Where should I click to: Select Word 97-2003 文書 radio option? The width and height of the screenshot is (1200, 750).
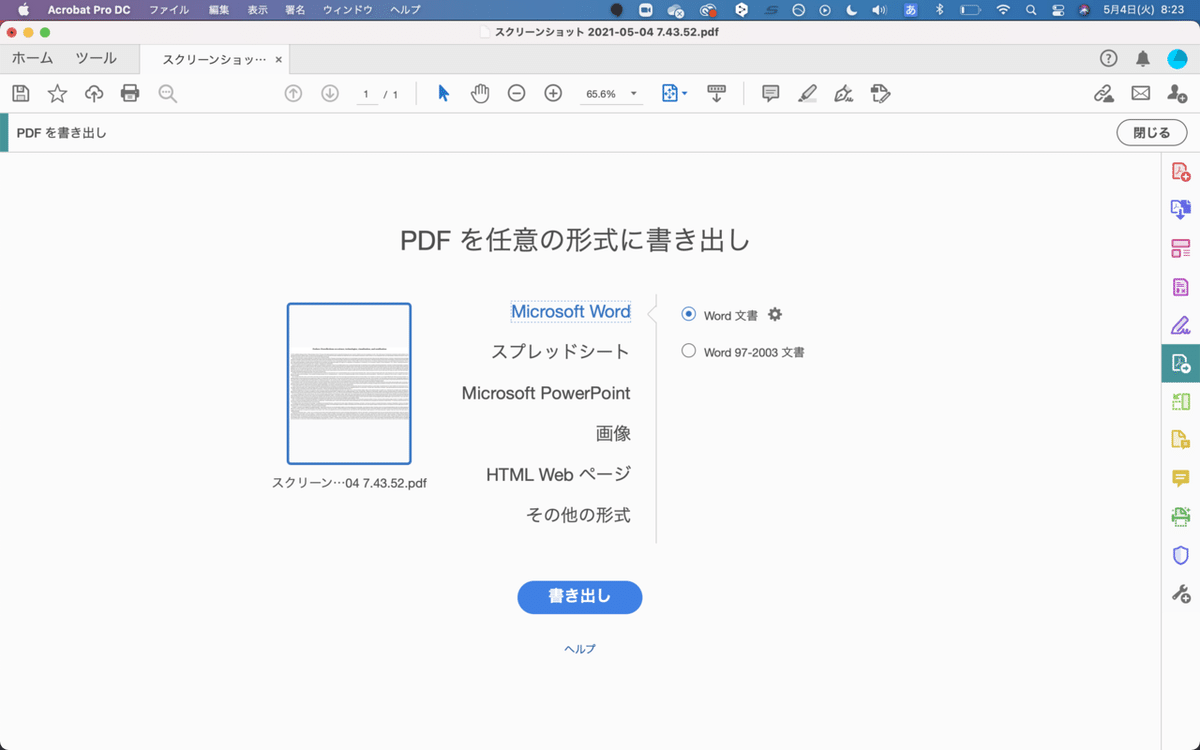pos(688,351)
